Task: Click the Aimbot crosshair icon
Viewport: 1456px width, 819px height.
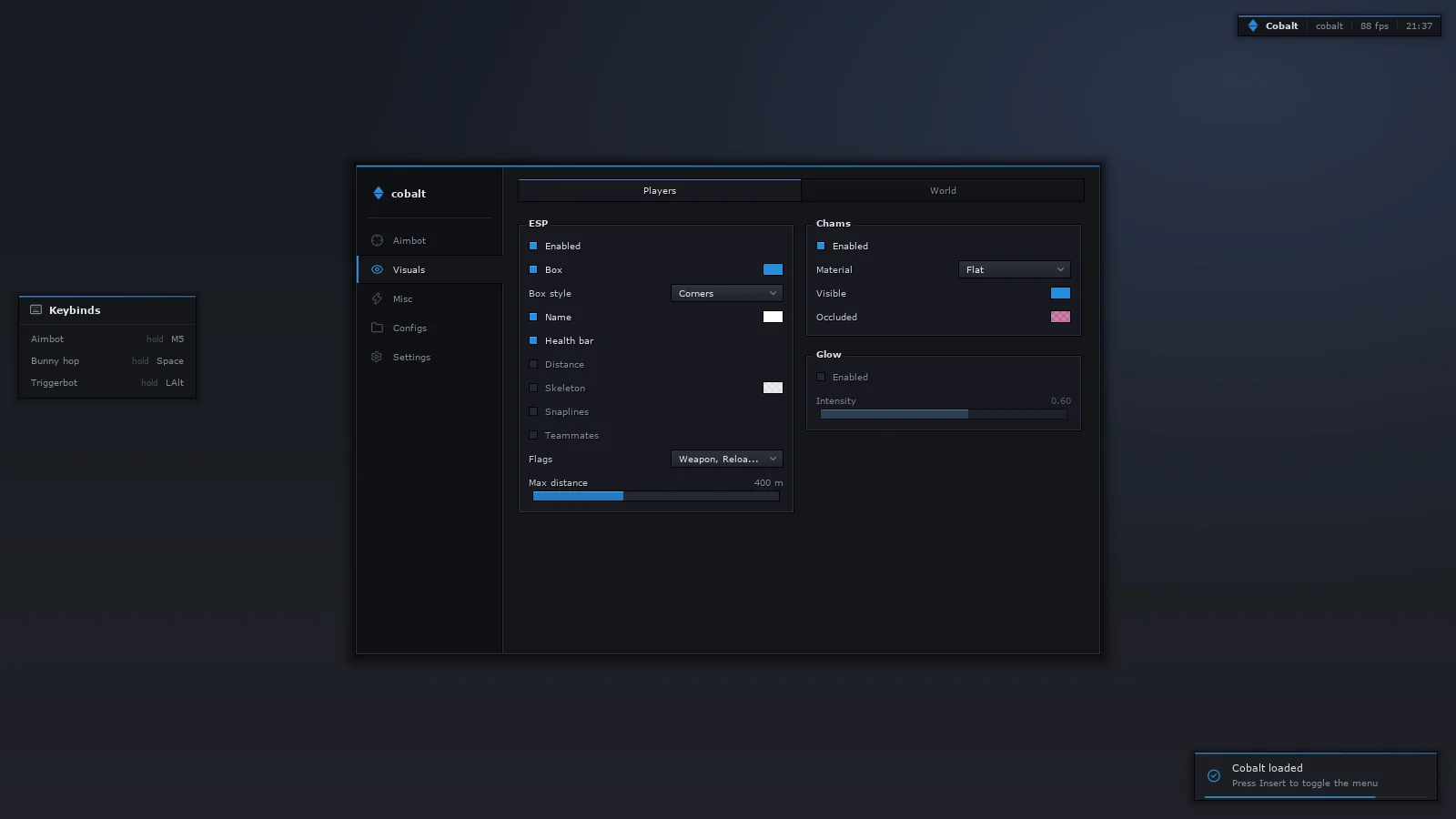Action: point(377,240)
